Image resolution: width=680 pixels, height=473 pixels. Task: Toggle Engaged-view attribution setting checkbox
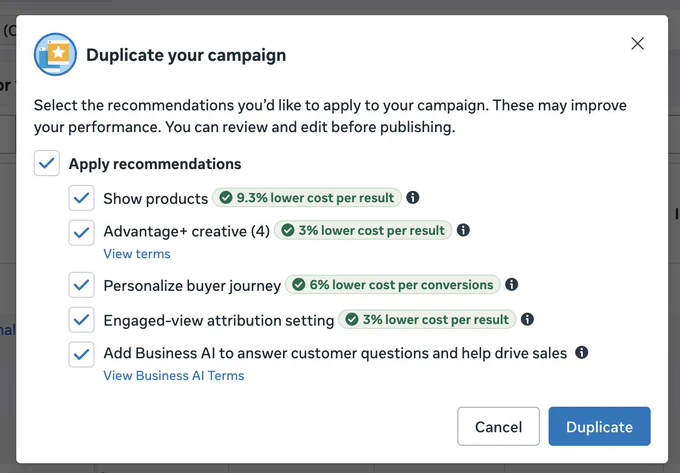point(82,320)
